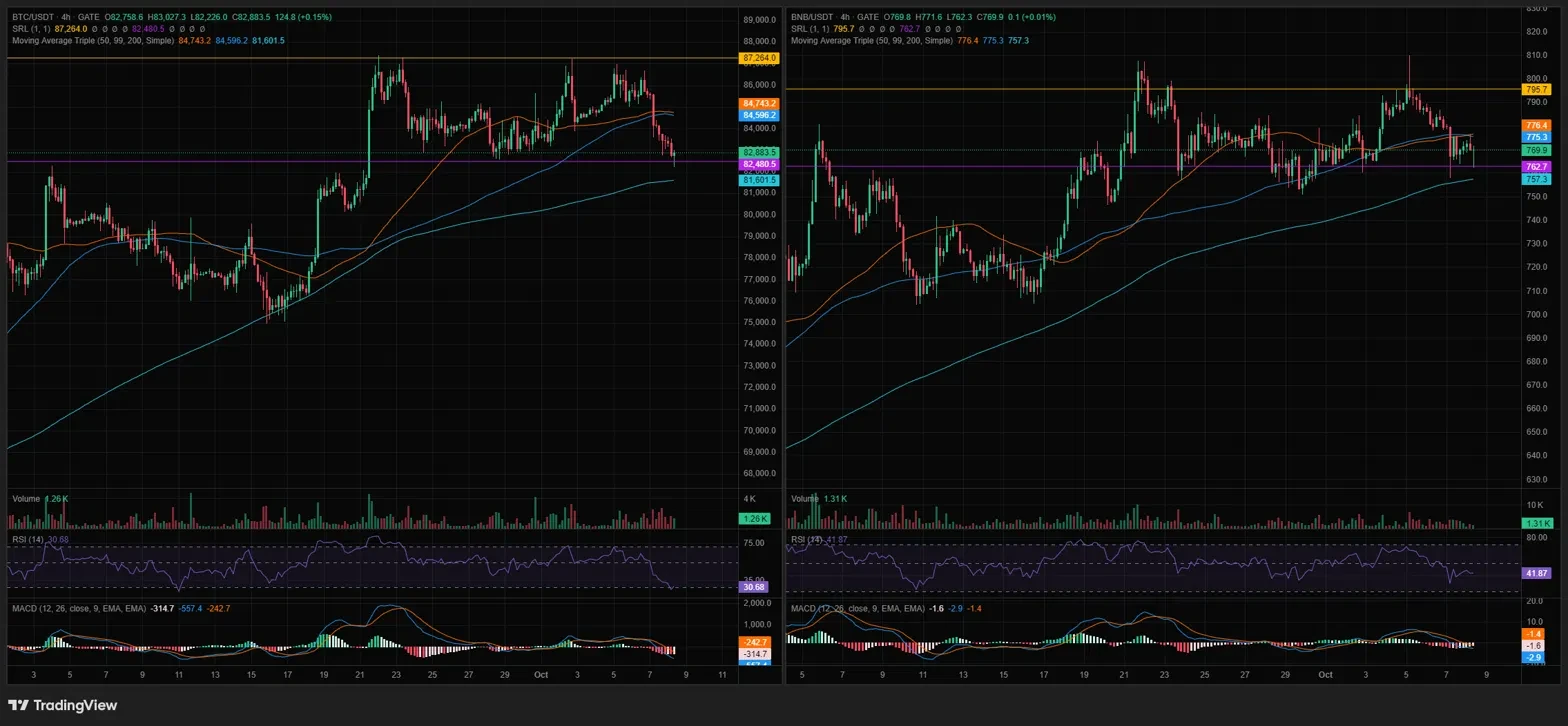Viewport: 1568px width, 726px height.
Task: Click the 757.3 cyan MA price label
Action: click(x=1535, y=180)
